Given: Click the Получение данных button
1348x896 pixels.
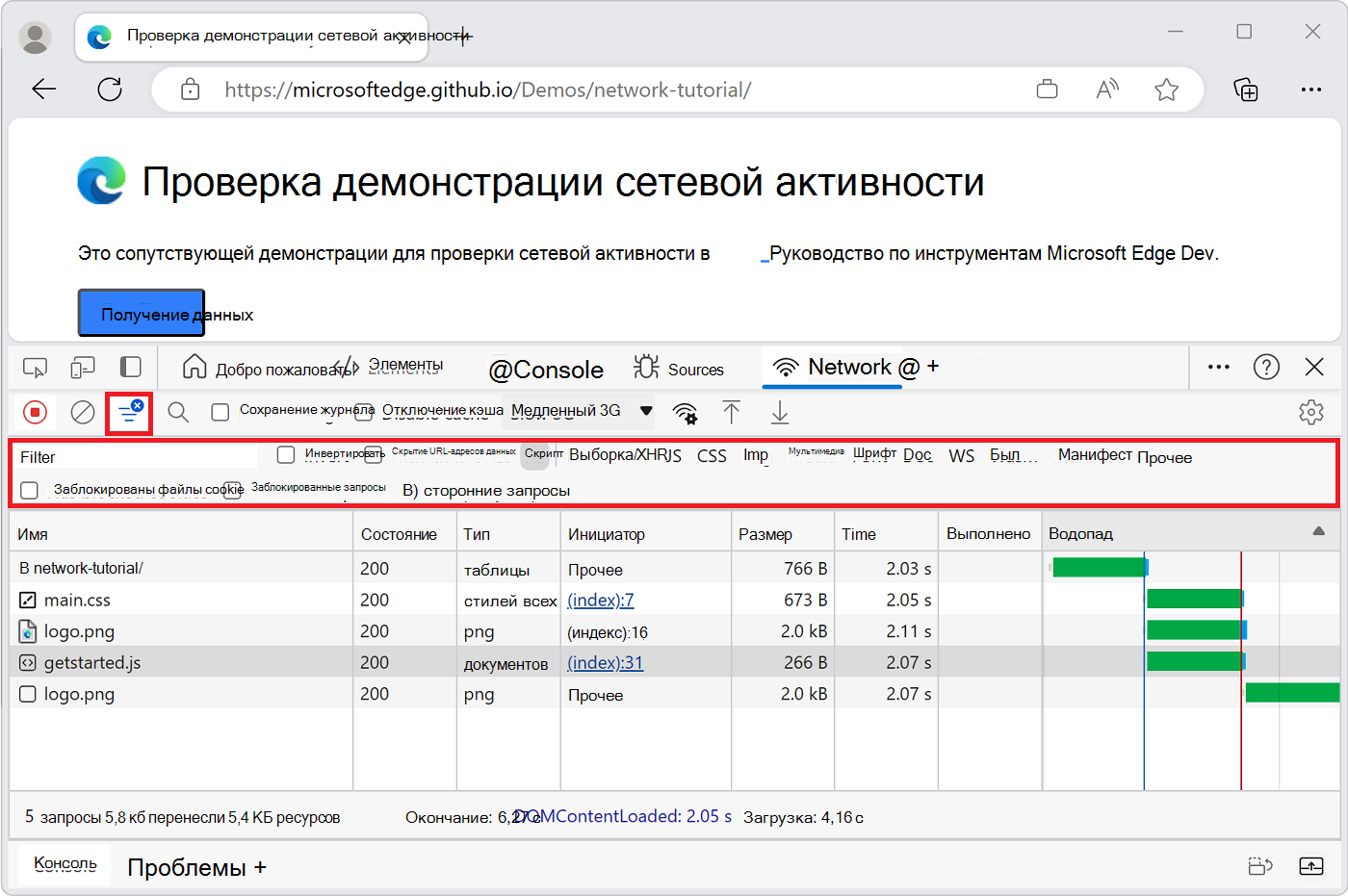Looking at the screenshot, I should [141, 312].
